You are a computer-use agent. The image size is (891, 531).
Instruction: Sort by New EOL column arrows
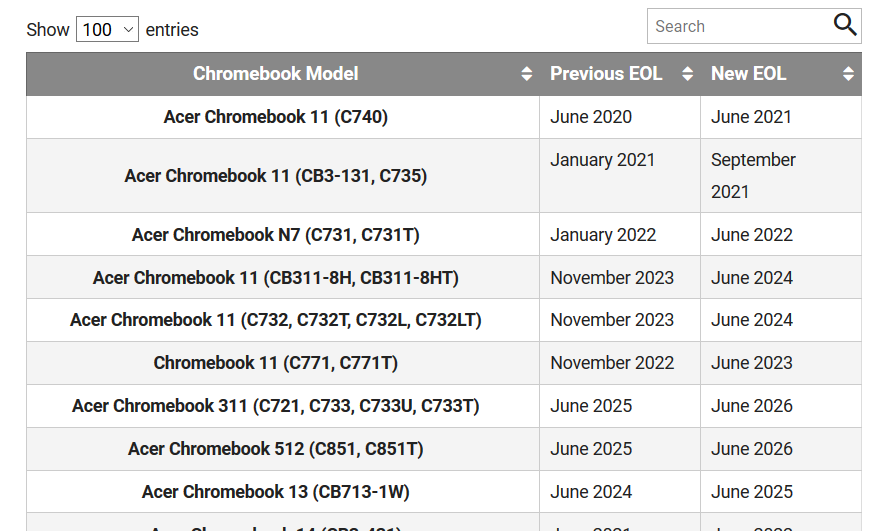click(x=848, y=74)
